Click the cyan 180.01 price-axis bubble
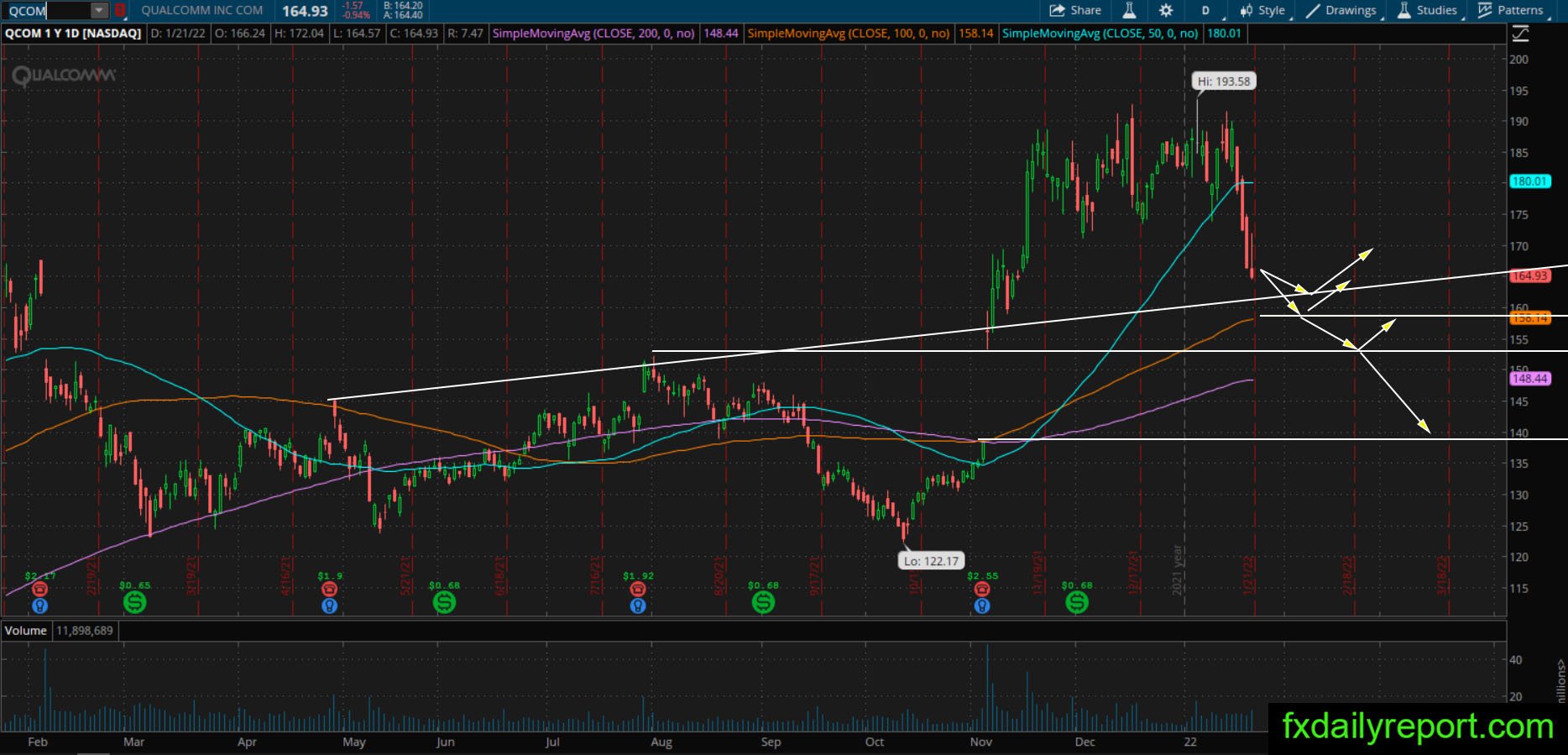Image resolution: width=1568 pixels, height=755 pixels. pos(1529,181)
